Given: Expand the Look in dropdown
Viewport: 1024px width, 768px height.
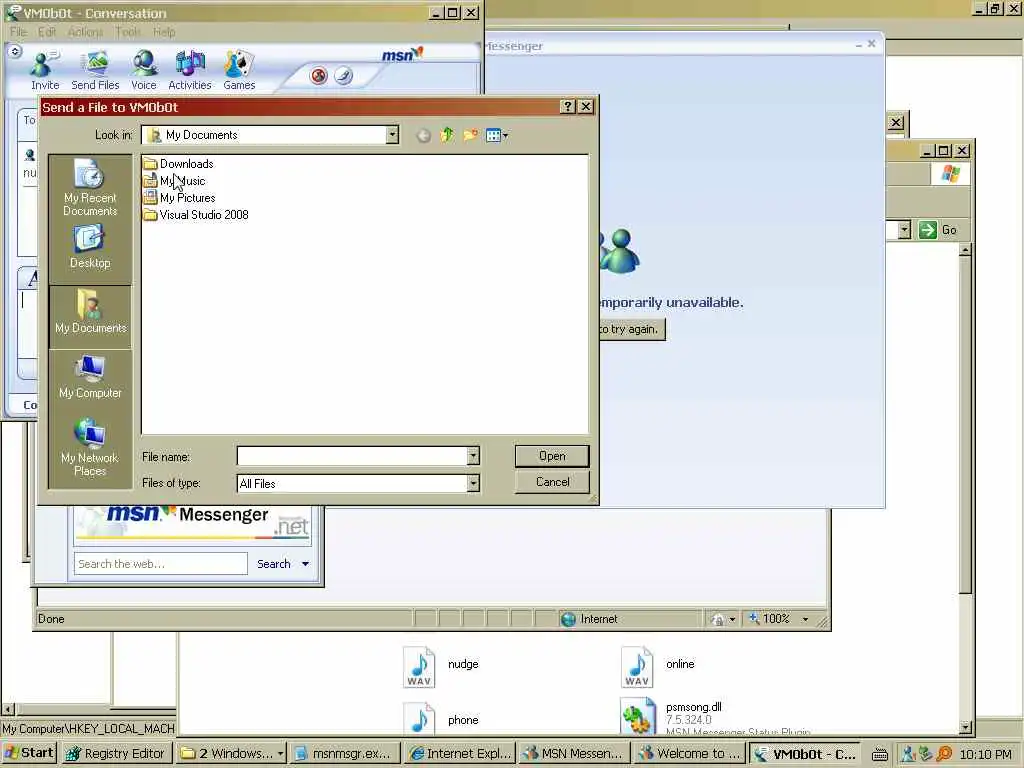Looking at the screenshot, I should pyautogui.click(x=392, y=135).
